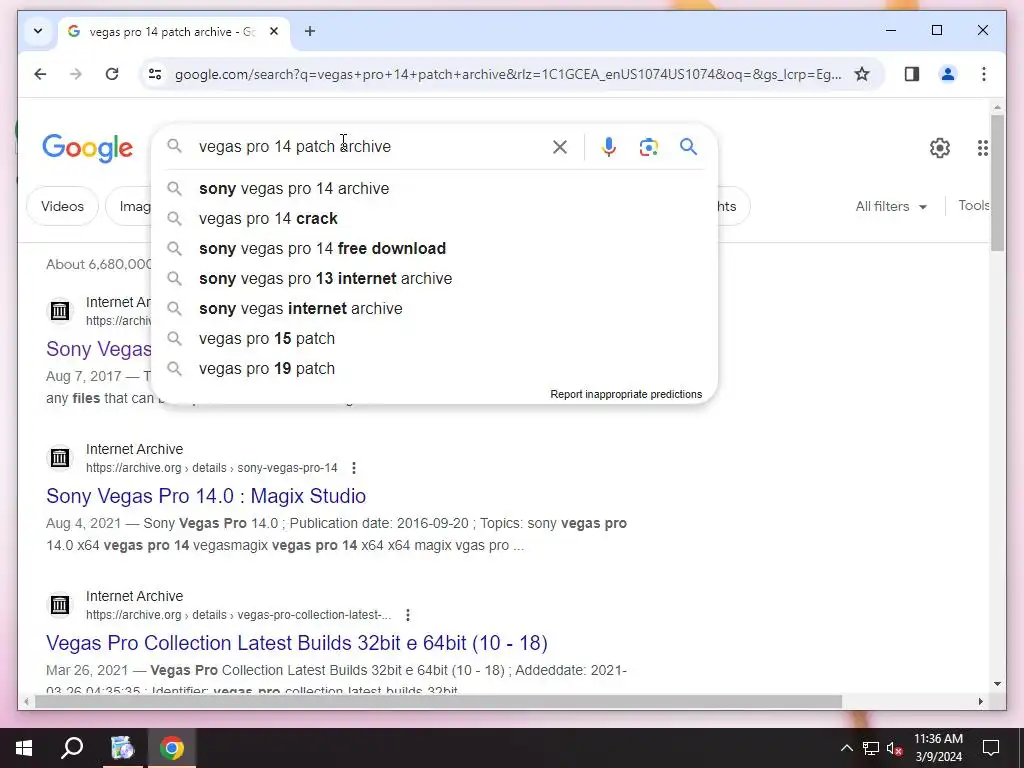Choose suggestion vegas pro 15 patch

pos(434,339)
